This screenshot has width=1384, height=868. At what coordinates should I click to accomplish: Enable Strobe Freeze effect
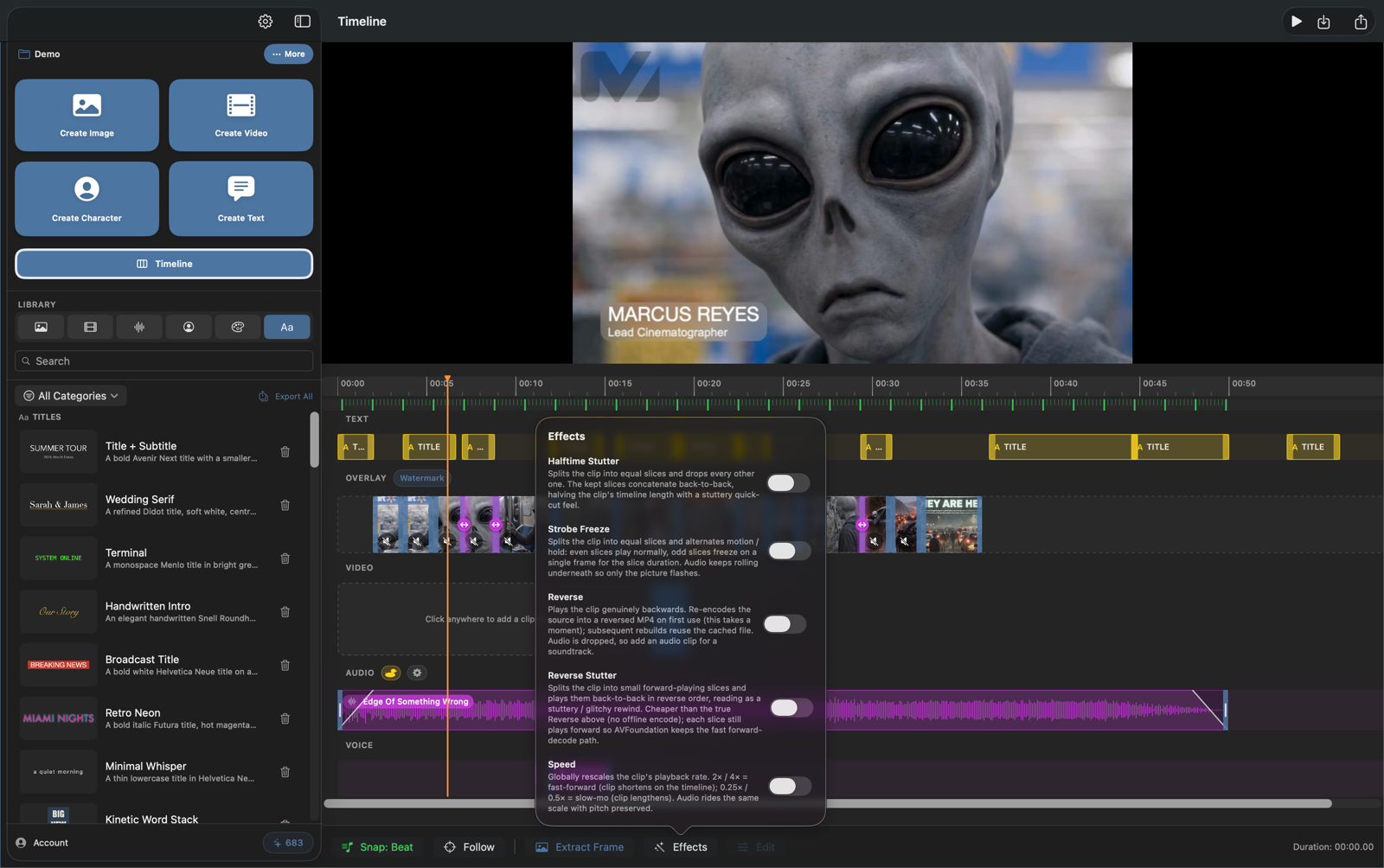tap(788, 551)
